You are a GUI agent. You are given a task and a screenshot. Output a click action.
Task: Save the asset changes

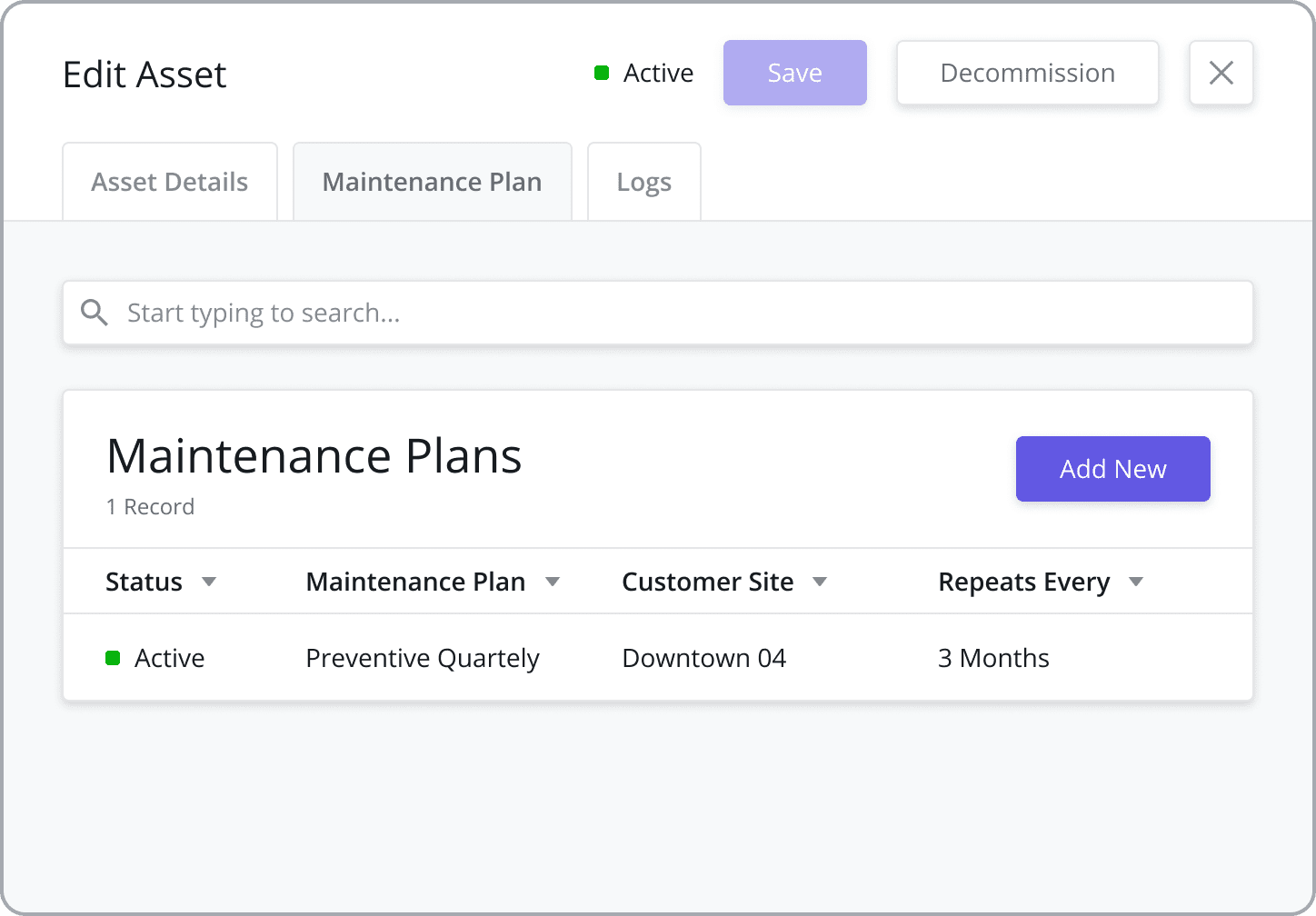point(795,73)
